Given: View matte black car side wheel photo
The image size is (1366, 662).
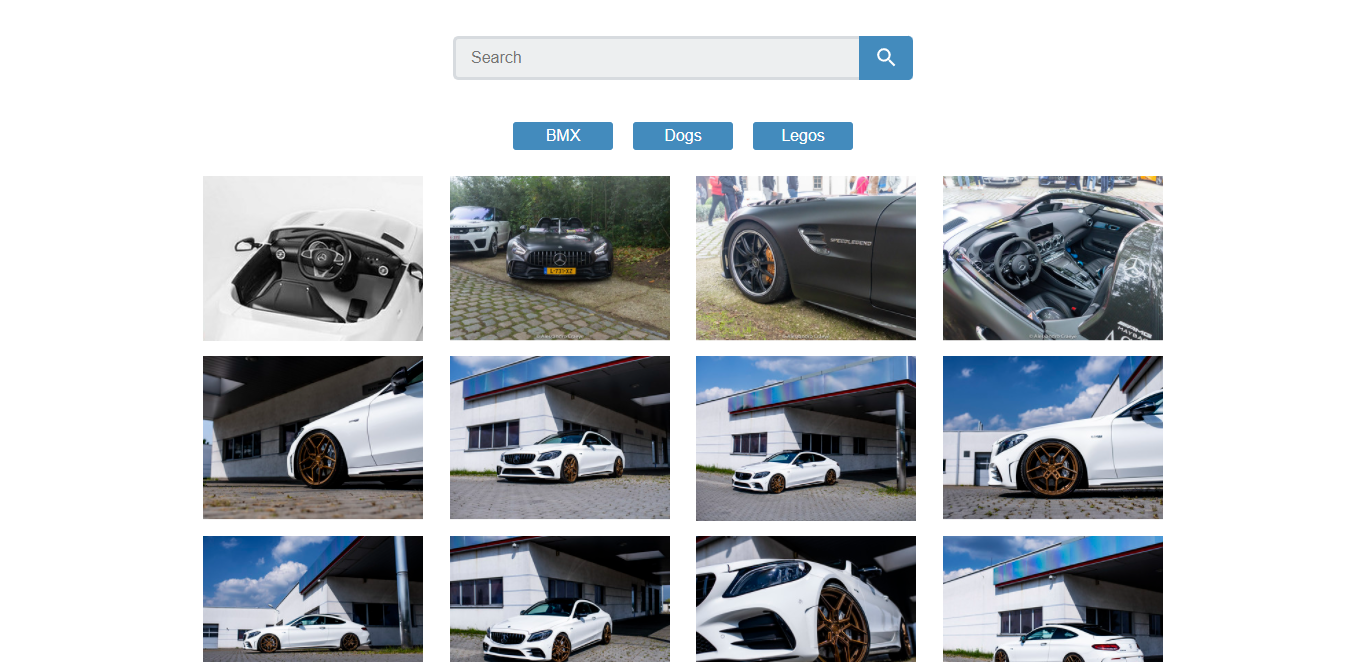Looking at the screenshot, I should tap(806, 258).
